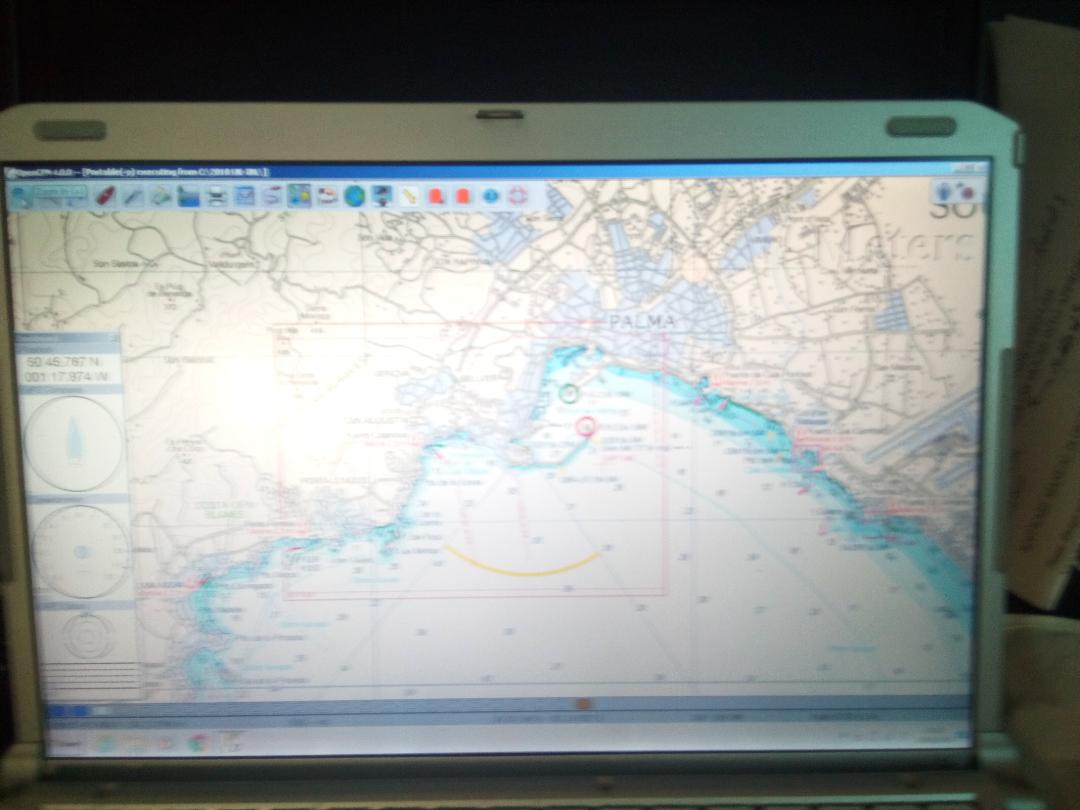This screenshot has height=810, width=1080.
Task: Click the grey pencil icon in toolbar
Action: tap(133, 196)
